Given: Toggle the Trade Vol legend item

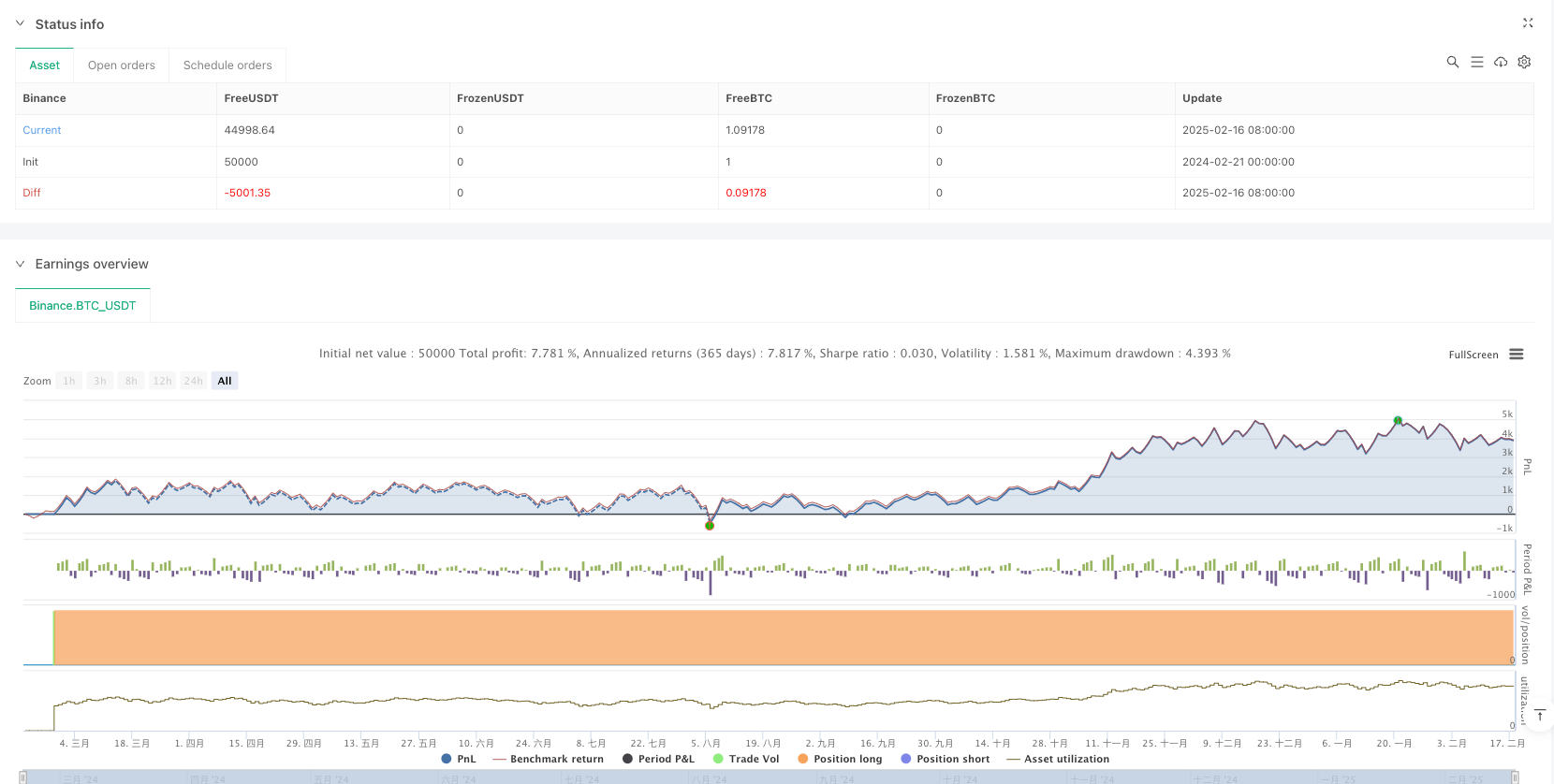Looking at the screenshot, I should [746, 759].
